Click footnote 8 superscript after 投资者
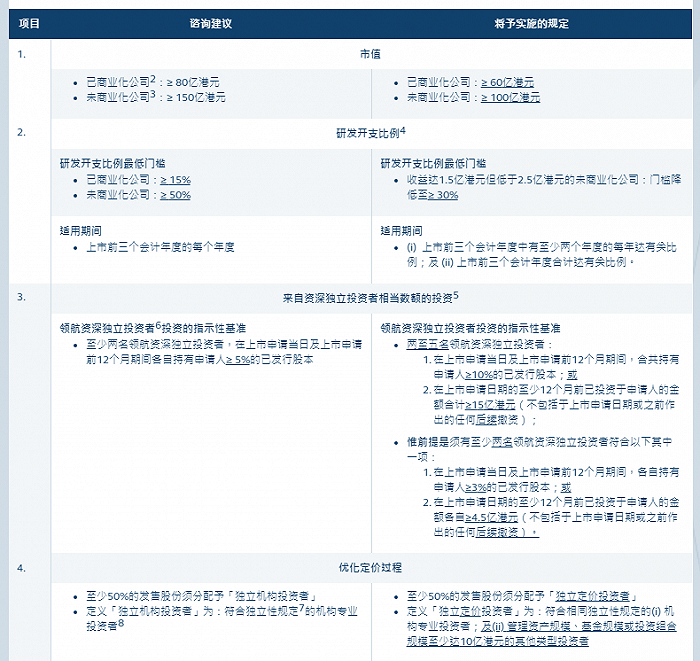 (x=121, y=623)
